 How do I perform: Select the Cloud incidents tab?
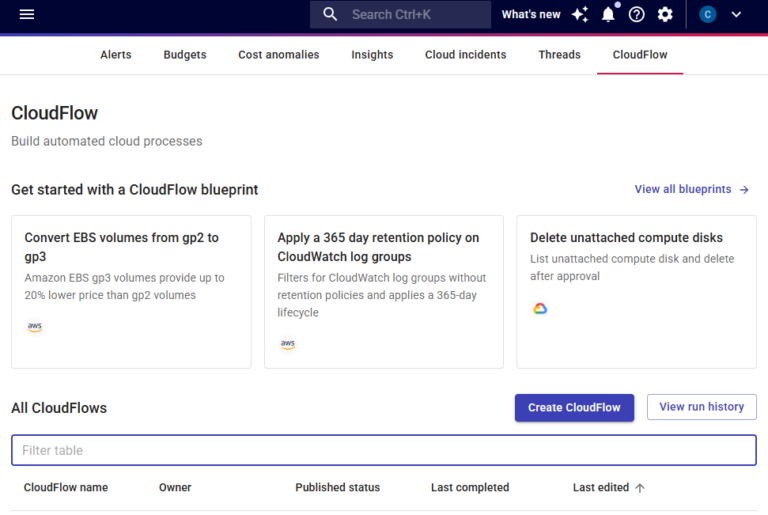click(x=465, y=55)
